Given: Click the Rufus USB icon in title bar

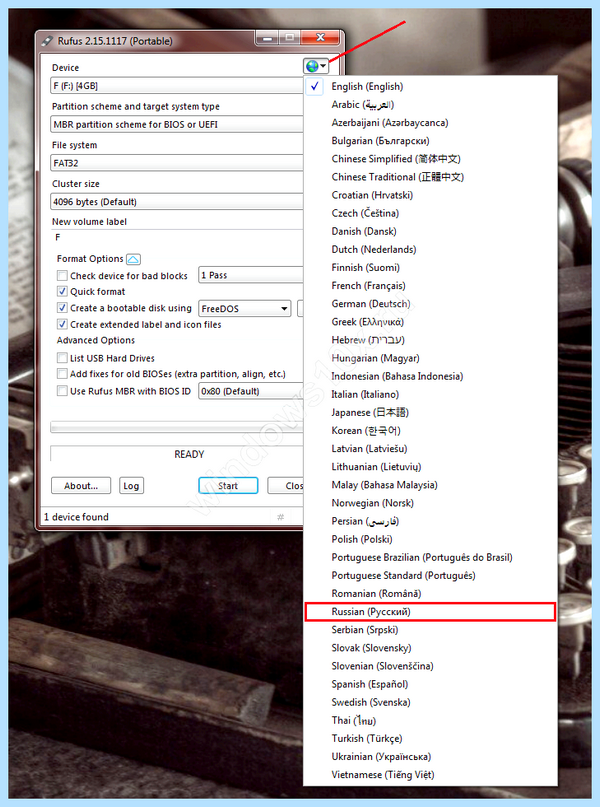Looking at the screenshot, I should pyautogui.click(x=47, y=40).
